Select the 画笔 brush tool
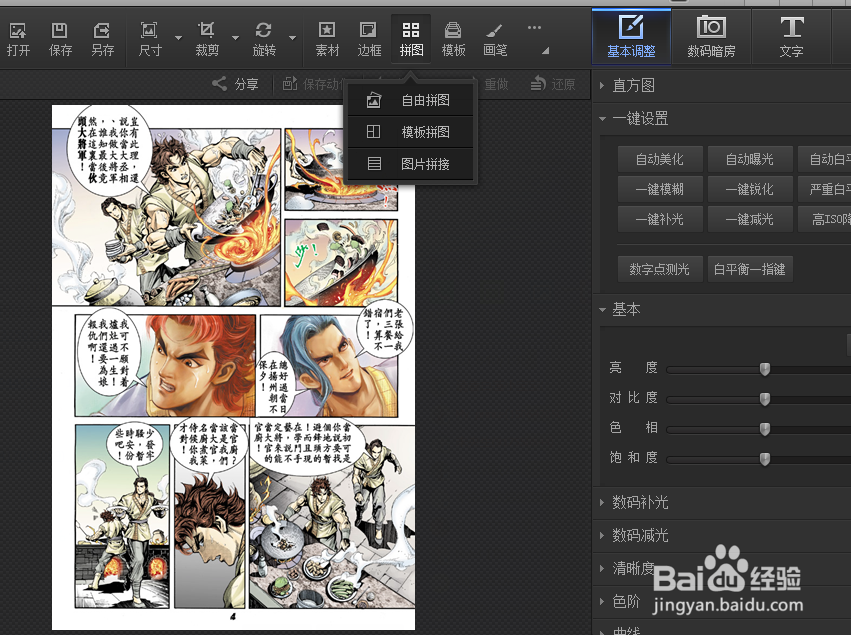 (x=495, y=39)
